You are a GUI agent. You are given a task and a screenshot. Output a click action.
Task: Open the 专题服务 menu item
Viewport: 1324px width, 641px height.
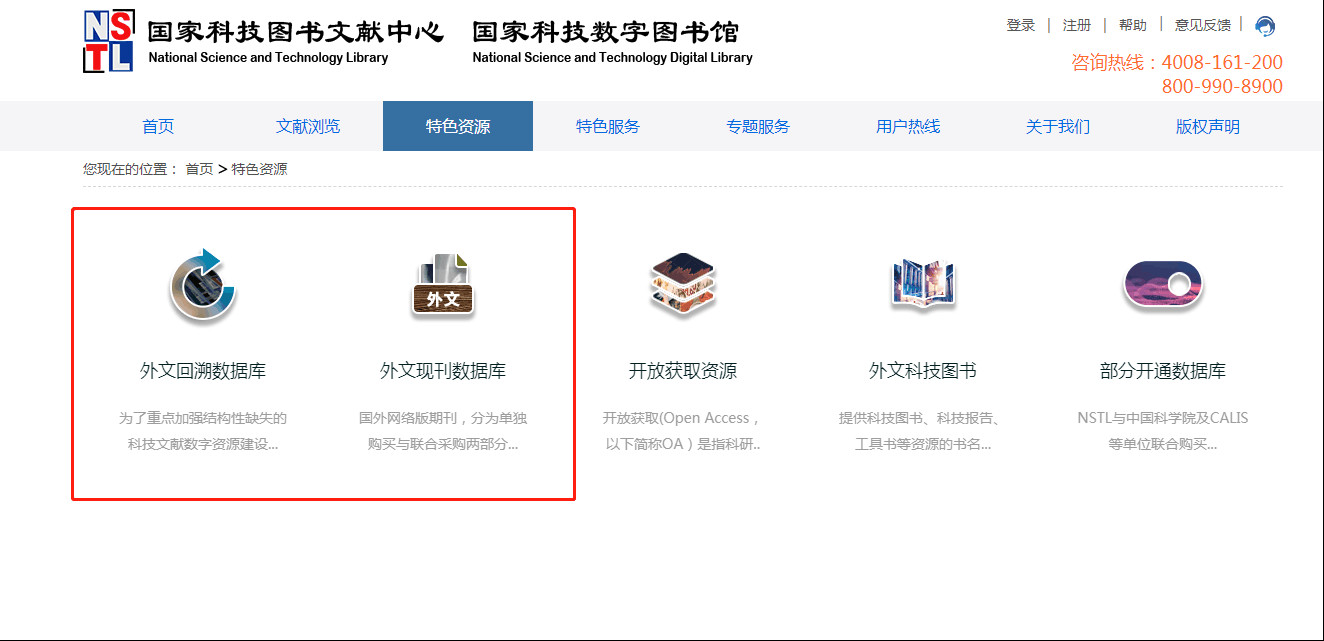click(758, 126)
